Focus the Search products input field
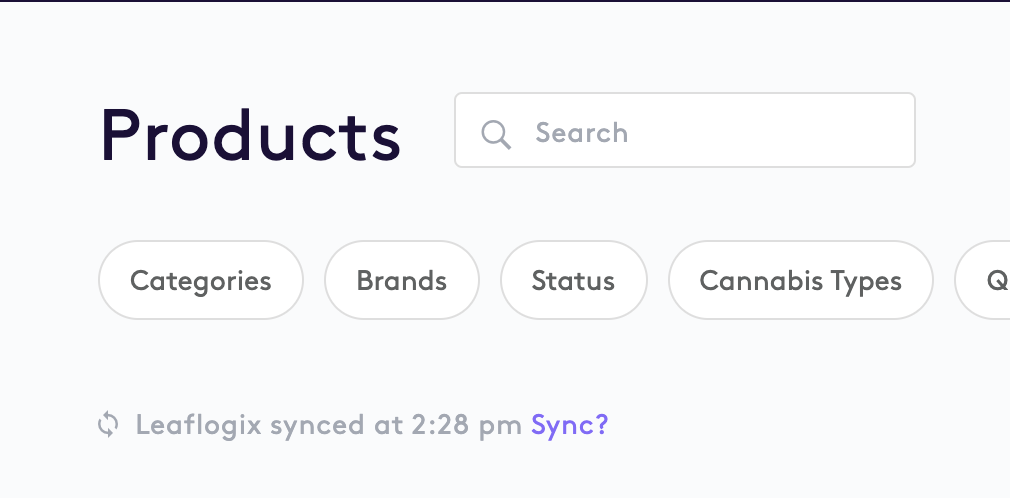This screenshot has width=1010, height=498. tap(700, 131)
